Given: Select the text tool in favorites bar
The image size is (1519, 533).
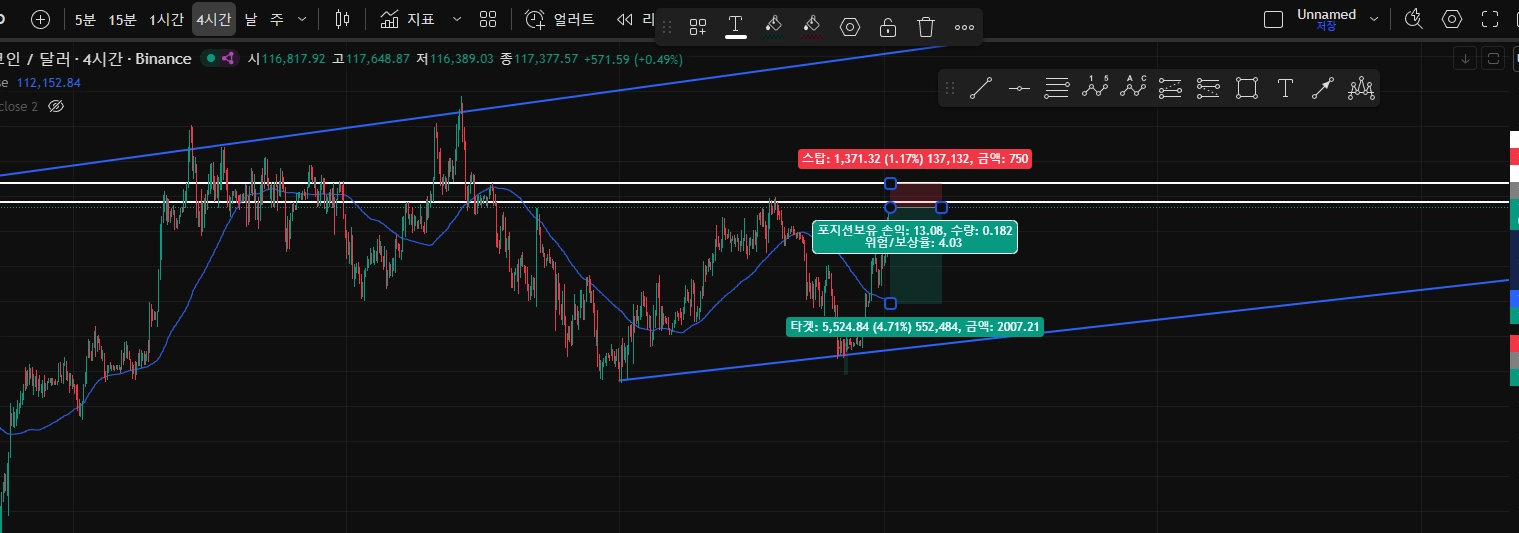Looking at the screenshot, I should coord(1286,88).
